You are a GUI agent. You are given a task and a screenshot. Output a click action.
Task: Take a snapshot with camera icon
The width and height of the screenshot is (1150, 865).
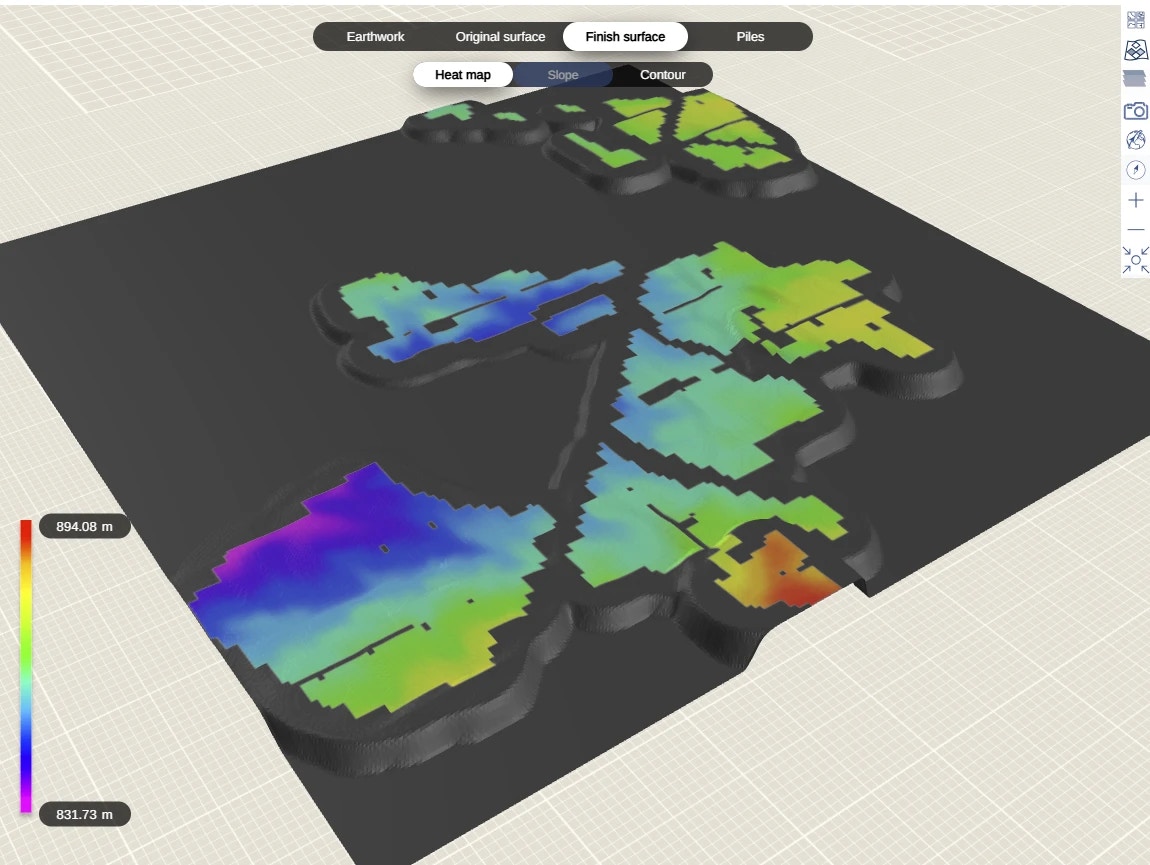click(x=1135, y=110)
